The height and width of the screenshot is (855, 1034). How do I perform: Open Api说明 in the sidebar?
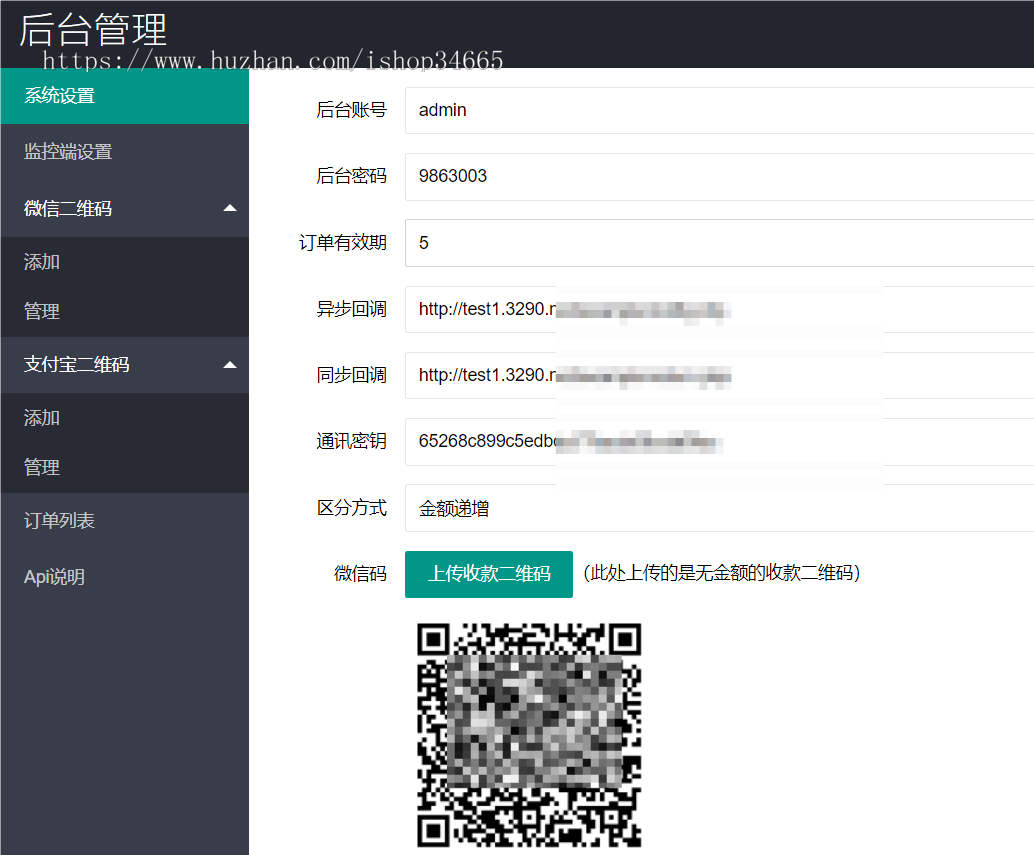coord(125,577)
